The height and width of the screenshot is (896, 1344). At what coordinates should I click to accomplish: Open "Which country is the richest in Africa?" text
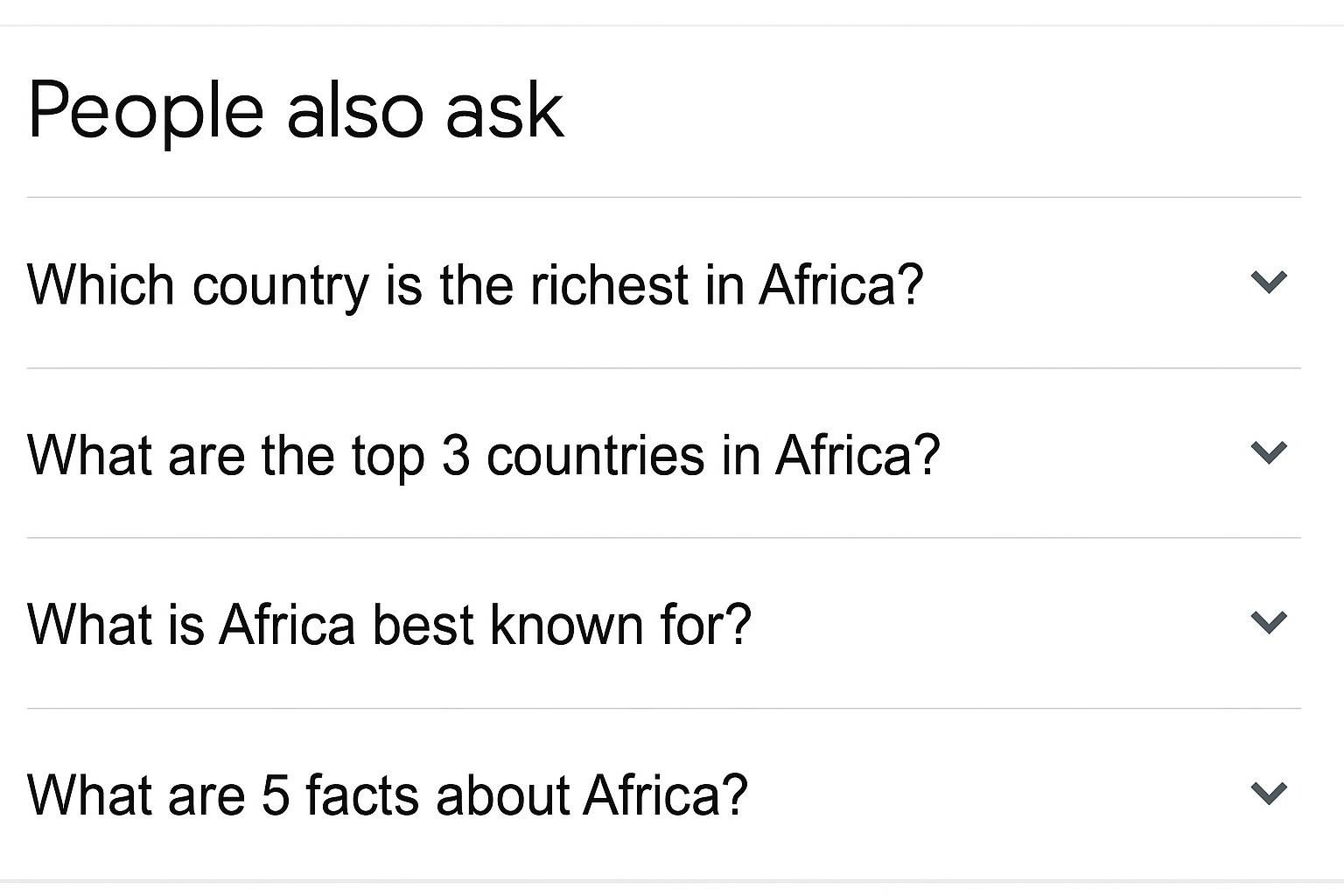tap(475, 284)
